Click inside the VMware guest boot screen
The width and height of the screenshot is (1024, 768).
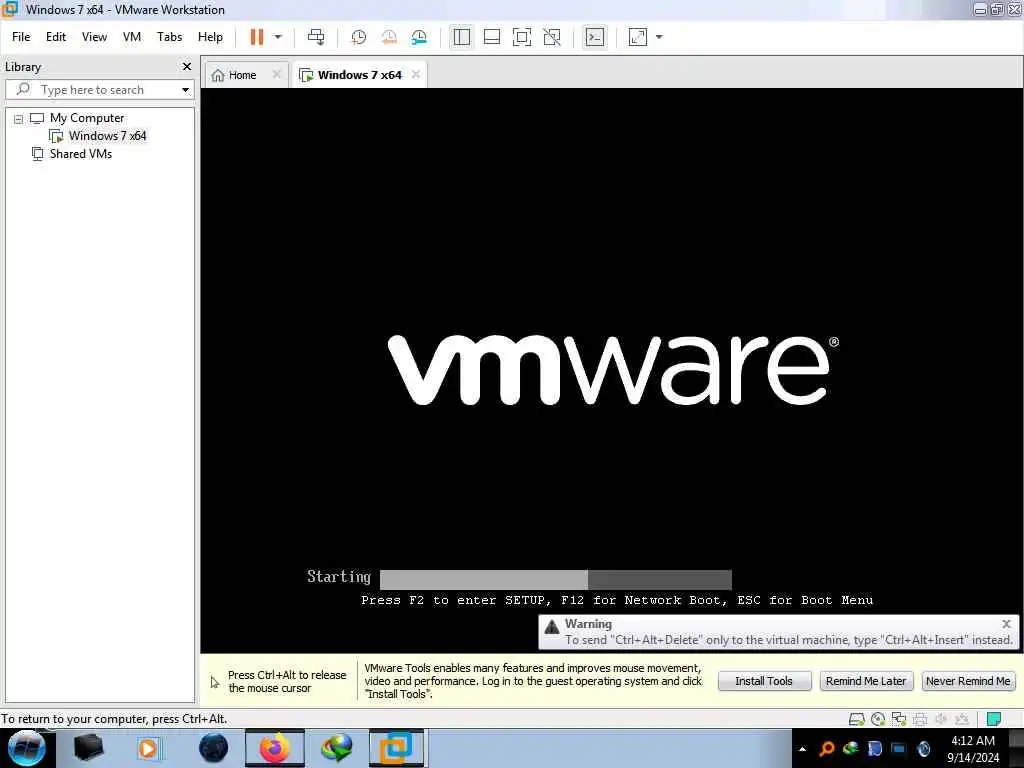coord(612,370)
